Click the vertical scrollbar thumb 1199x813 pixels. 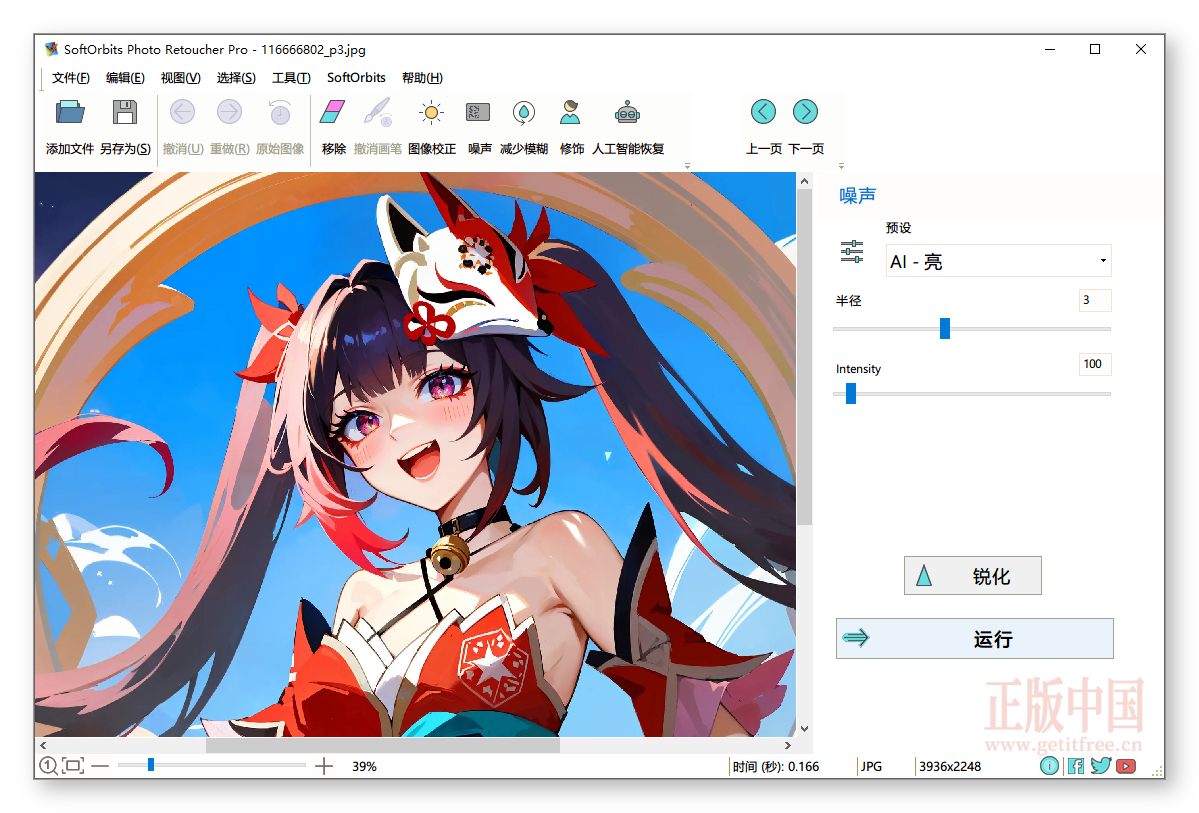tap(804, 357)
